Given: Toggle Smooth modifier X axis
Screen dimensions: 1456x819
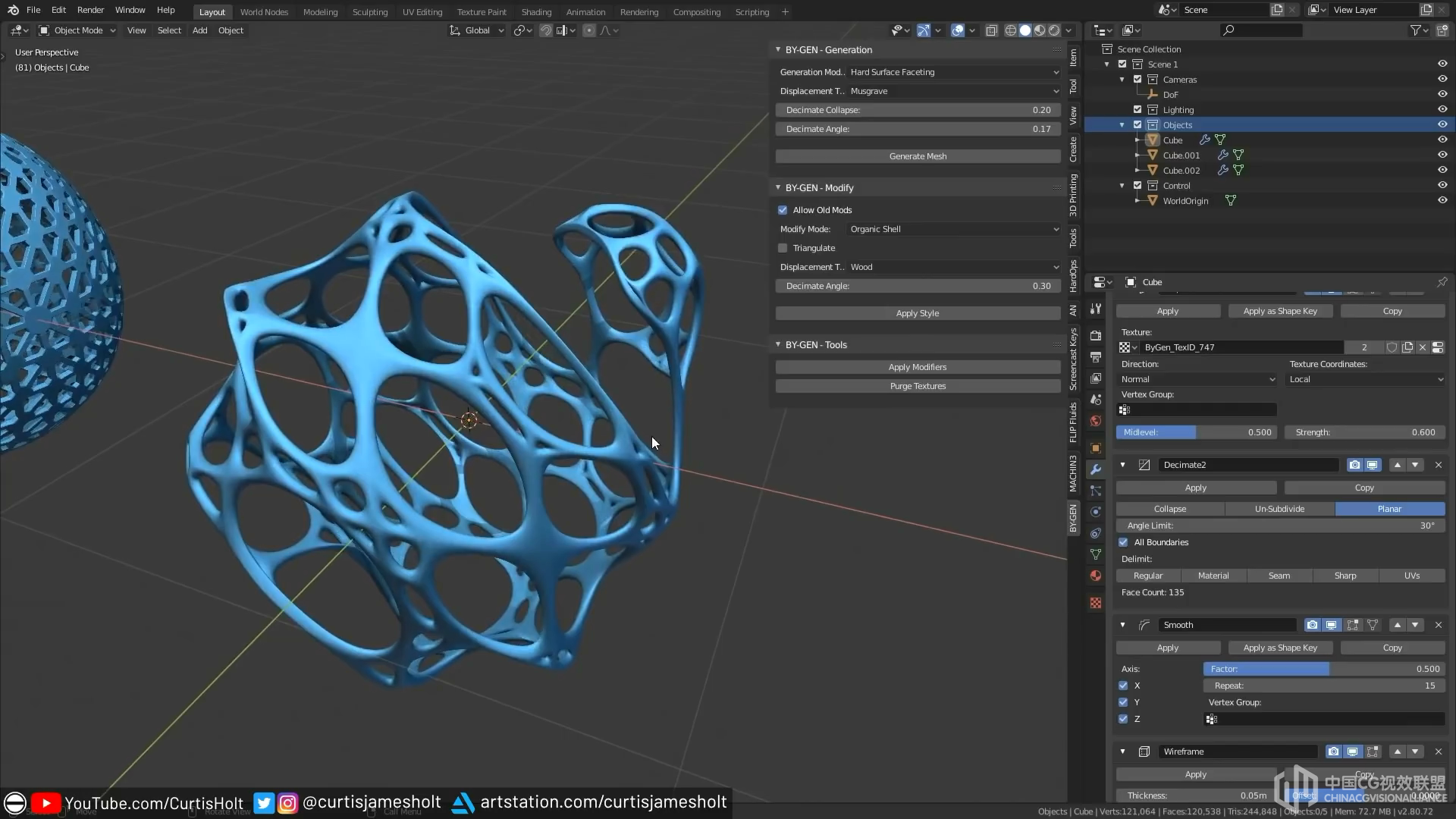Looking at the screenshot, I should coord(1123,686).
